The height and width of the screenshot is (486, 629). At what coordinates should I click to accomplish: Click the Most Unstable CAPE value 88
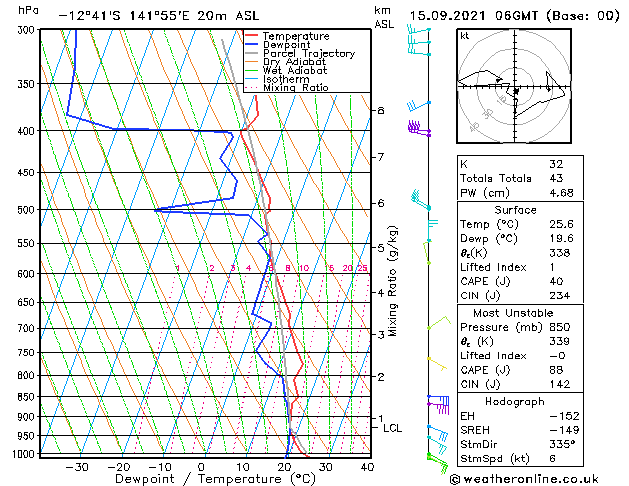[x=556, y=370]
